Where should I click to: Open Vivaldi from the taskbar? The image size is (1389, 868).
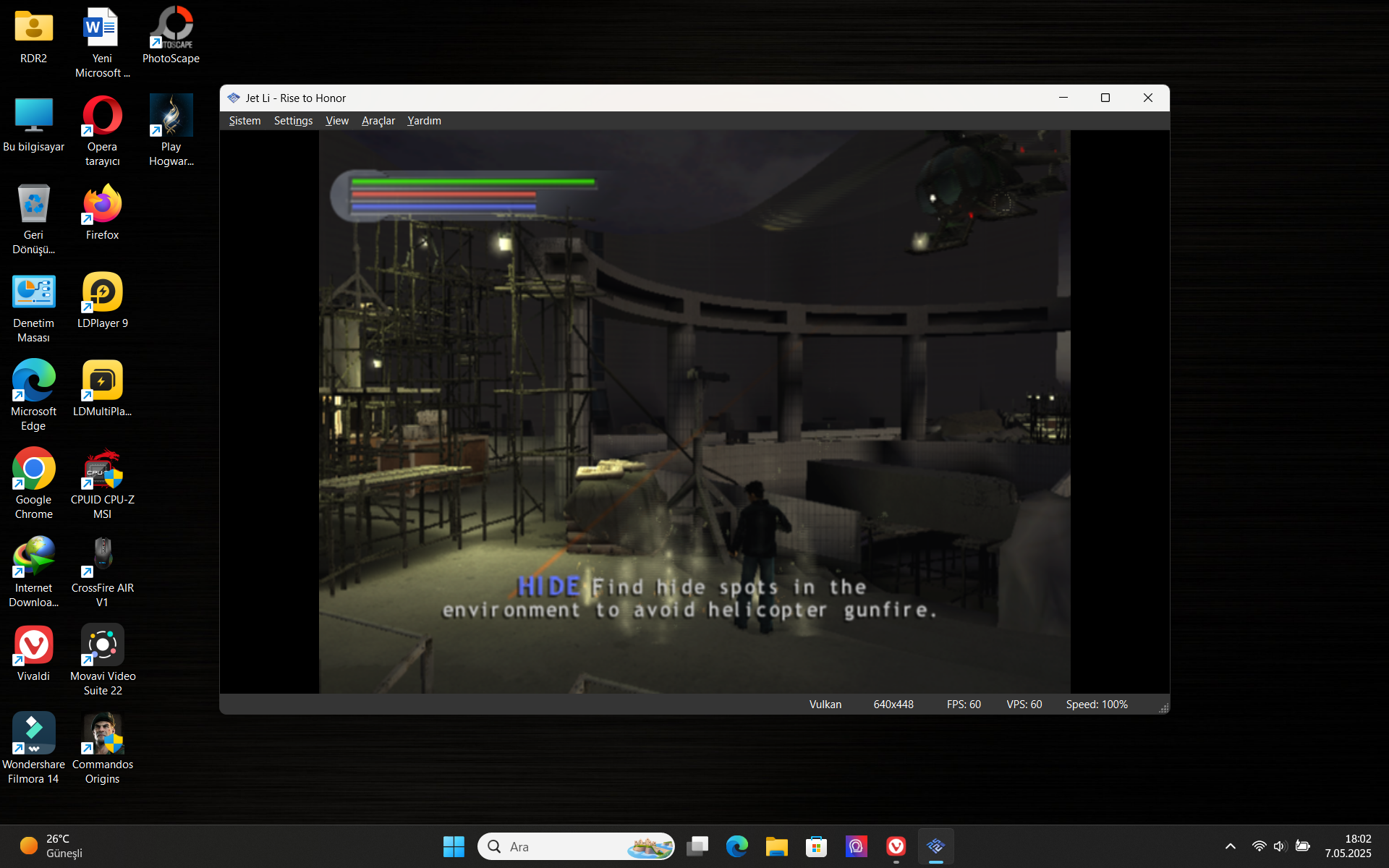pyautogui.click(x=896, y=846)
